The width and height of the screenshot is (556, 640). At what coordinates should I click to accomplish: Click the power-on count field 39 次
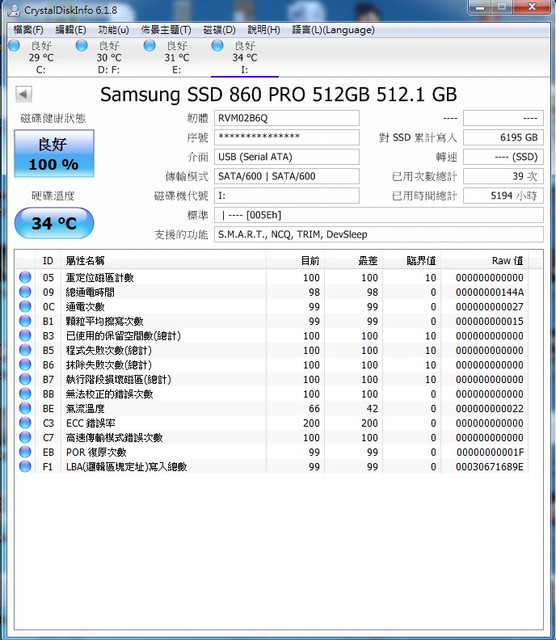pyautogui.click(x=503, y=176)
